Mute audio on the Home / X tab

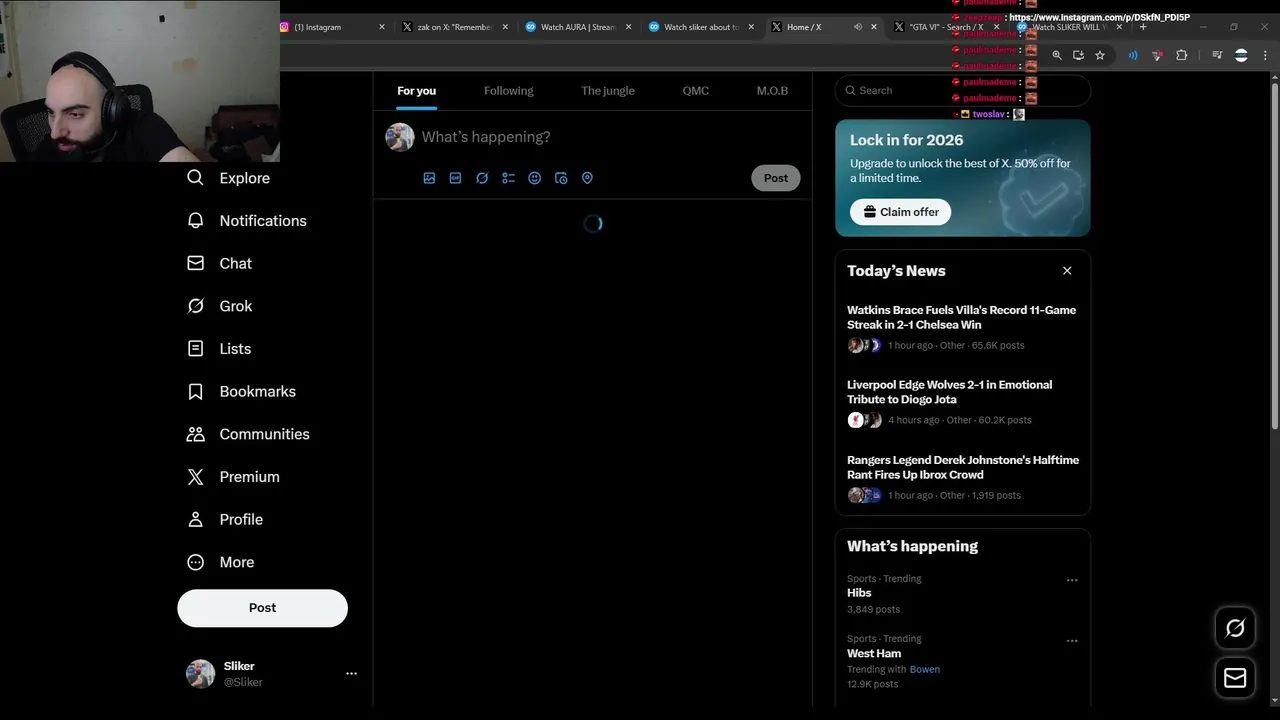pos(857,27)
